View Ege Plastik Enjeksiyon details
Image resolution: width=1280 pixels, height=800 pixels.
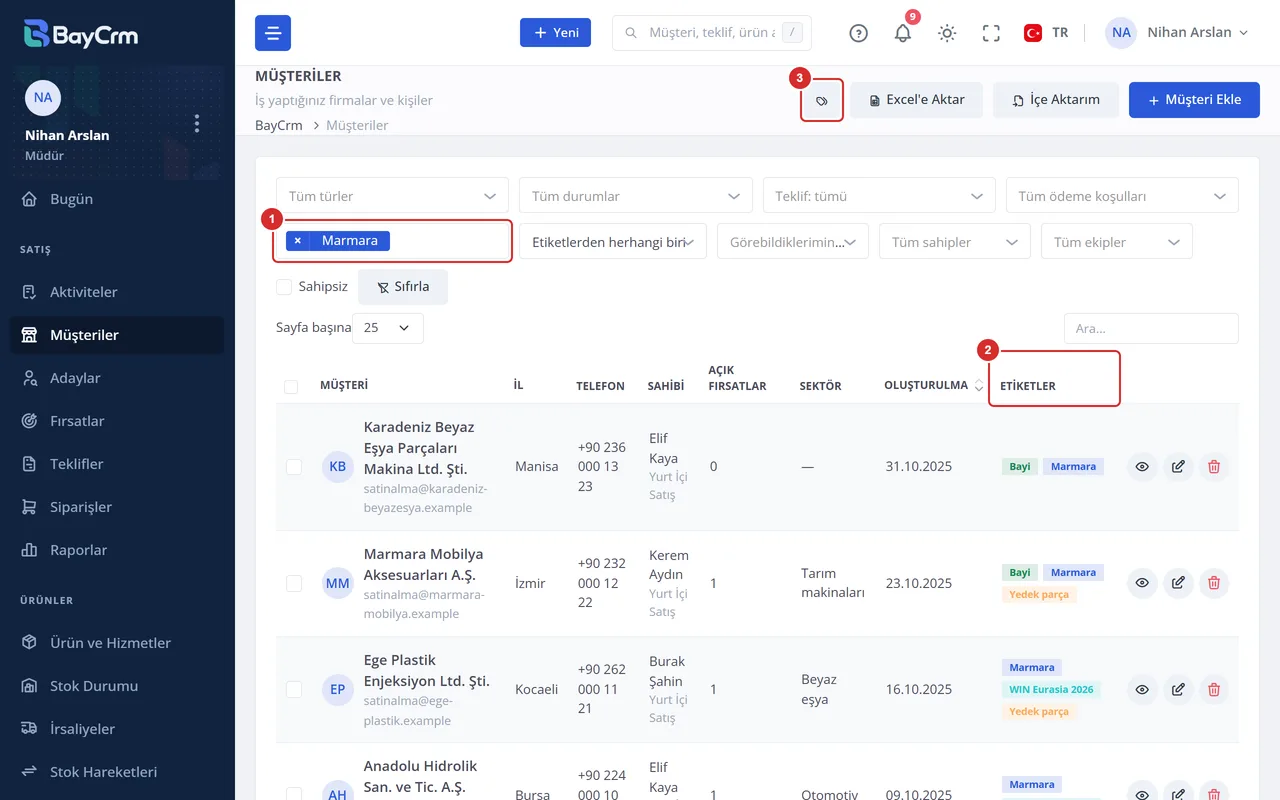[1142, 689]
